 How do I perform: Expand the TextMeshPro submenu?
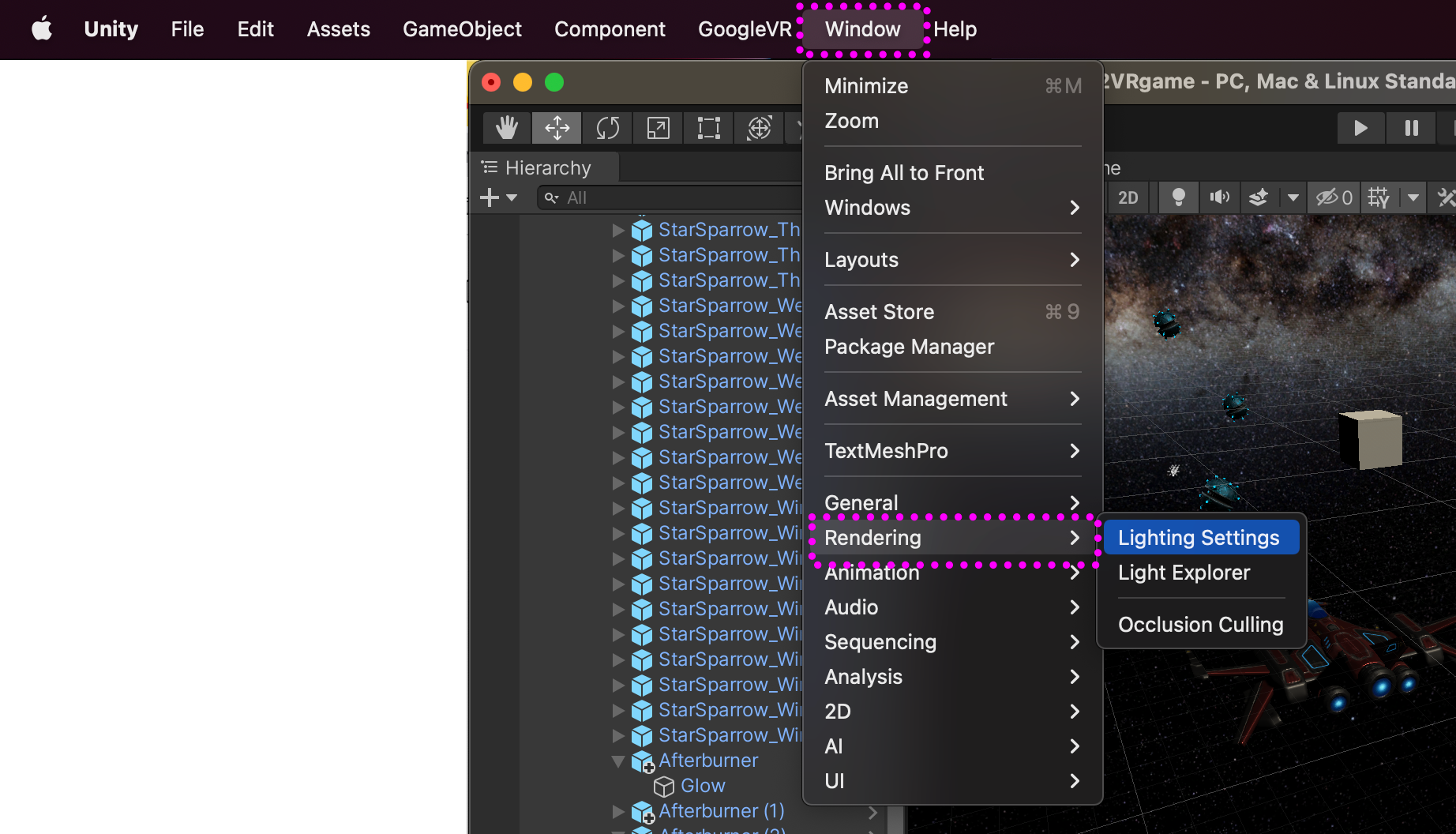tap(953, 451)
